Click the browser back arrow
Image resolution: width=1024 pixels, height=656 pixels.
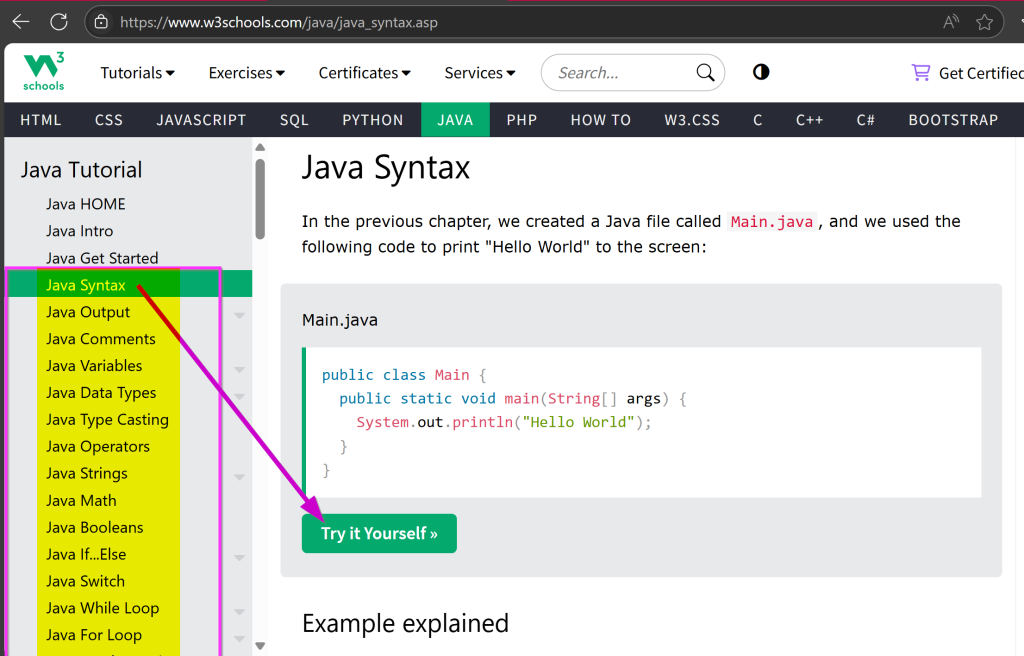click(x=20, y=21)
